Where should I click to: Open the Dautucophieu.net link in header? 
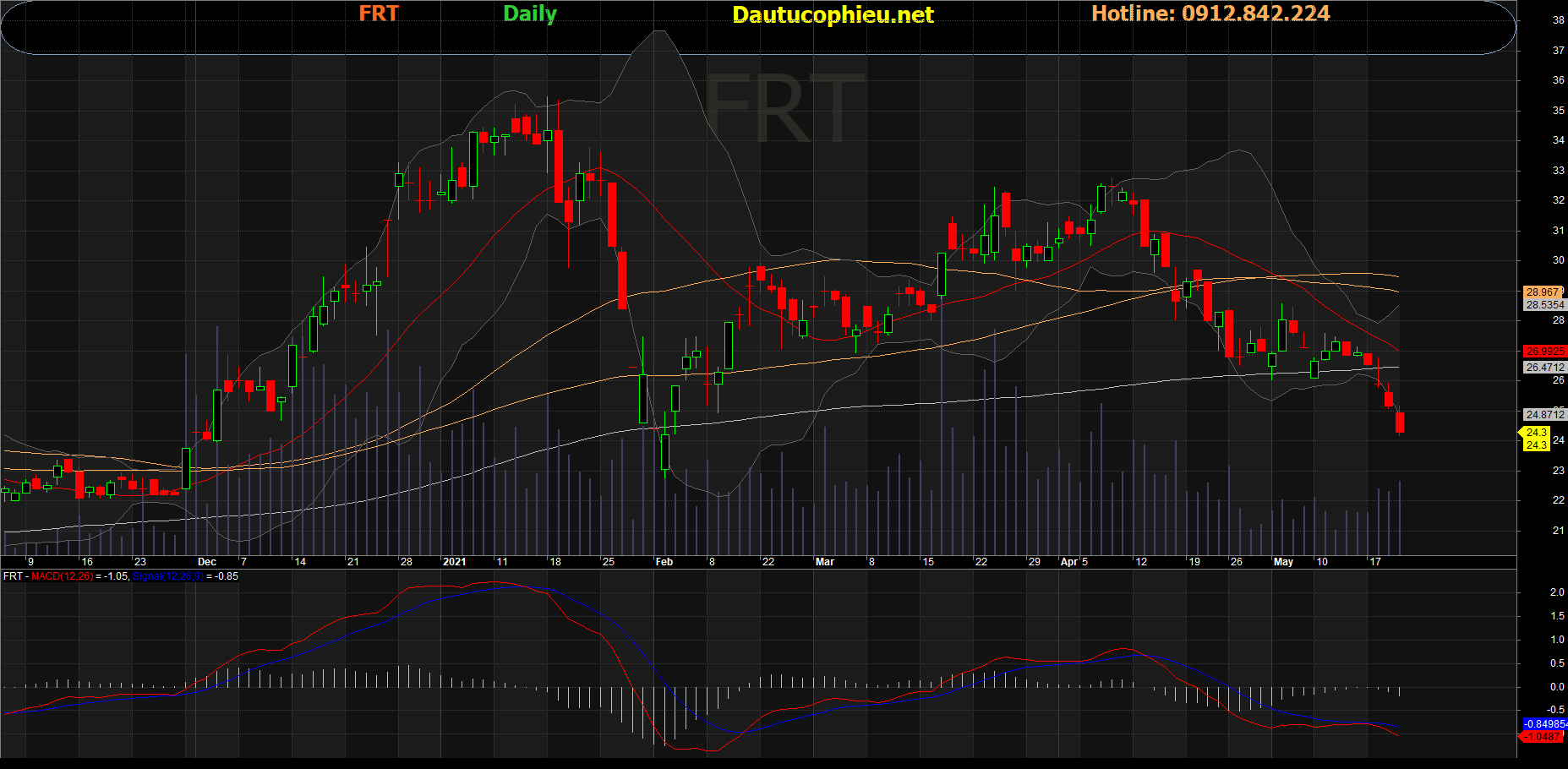(833, 14)
